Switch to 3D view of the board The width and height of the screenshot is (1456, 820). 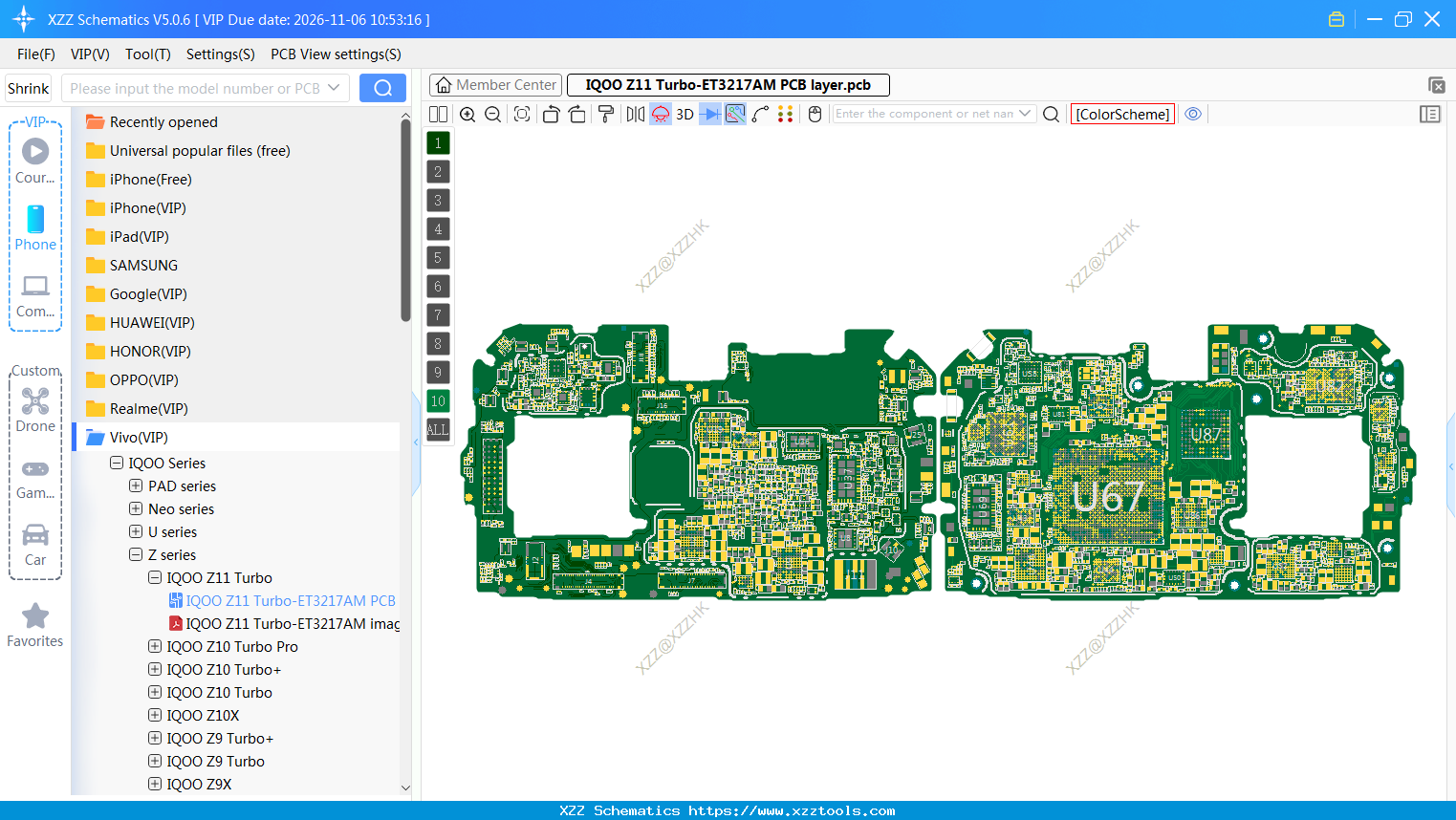click(685, 114)
